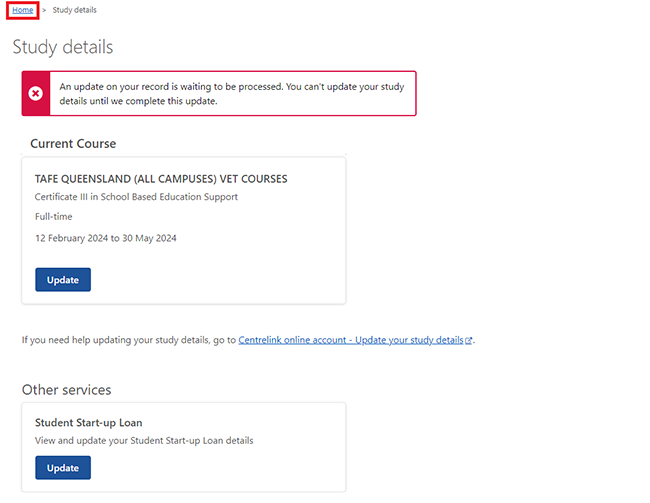Click the Study details page heading
650x503 pixels.
tap(63, 47)
